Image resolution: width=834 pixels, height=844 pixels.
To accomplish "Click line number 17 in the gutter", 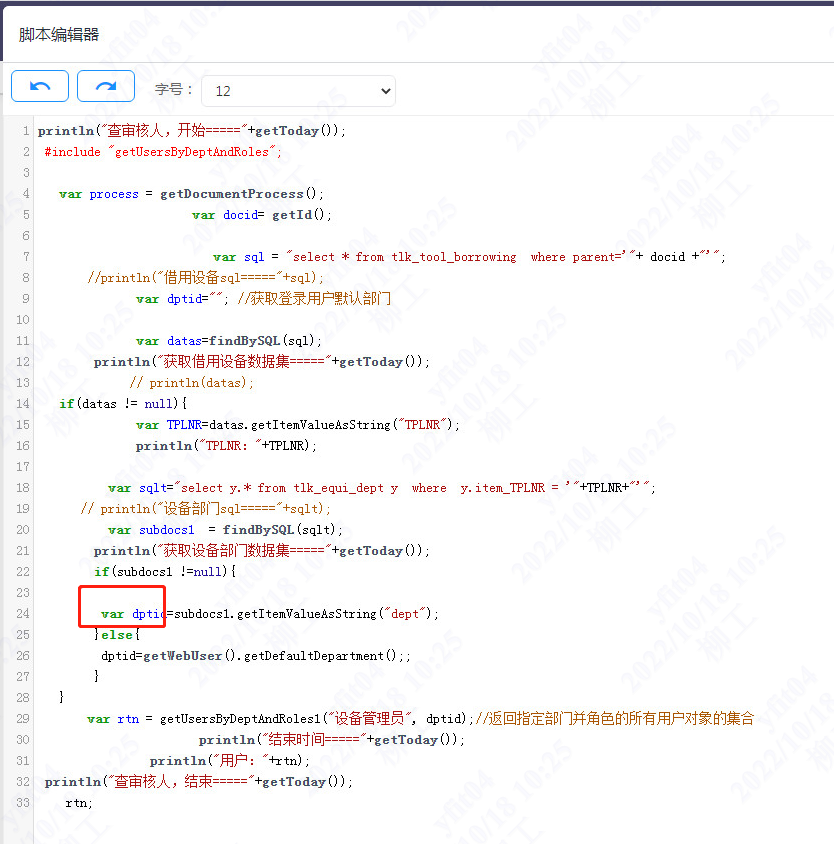I will 23,467.
